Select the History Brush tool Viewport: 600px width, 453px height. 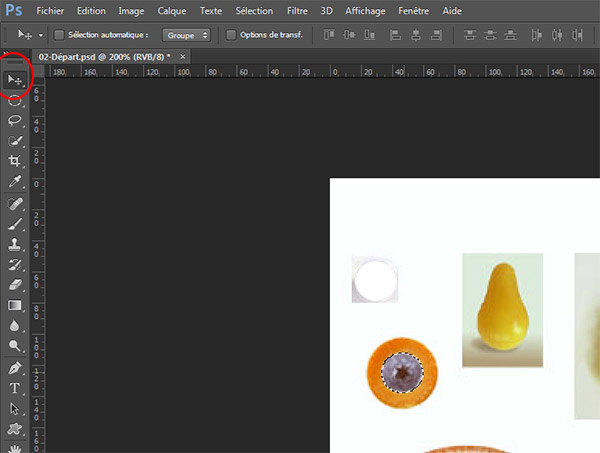click(15, 264)
